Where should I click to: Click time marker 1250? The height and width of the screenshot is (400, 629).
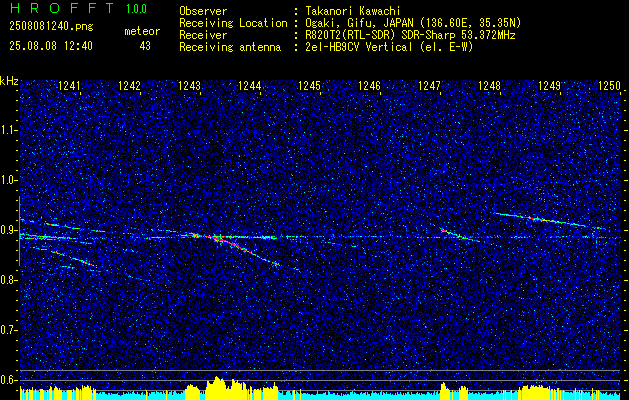609,86
